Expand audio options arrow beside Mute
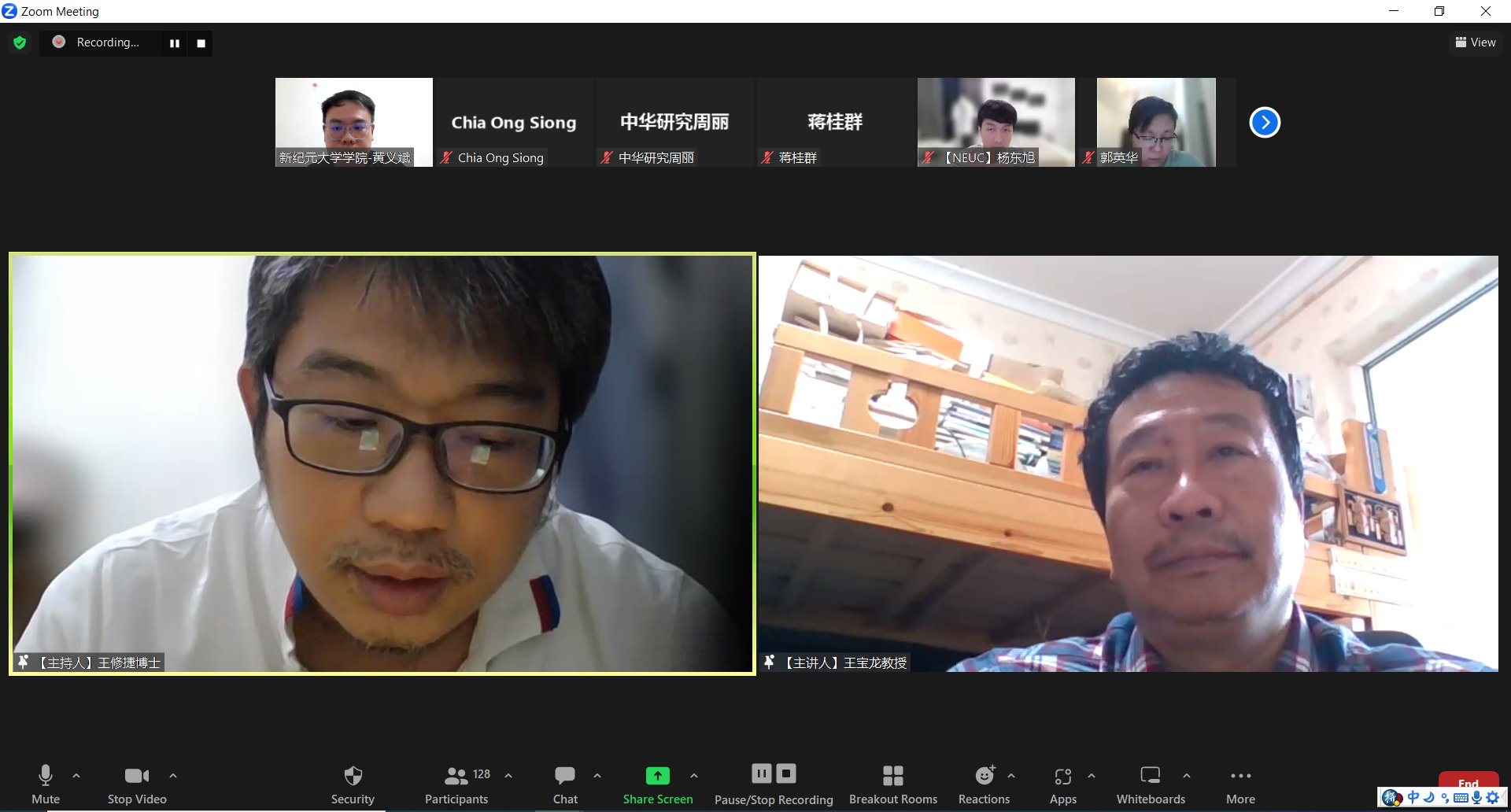 [x=76, y=776]
